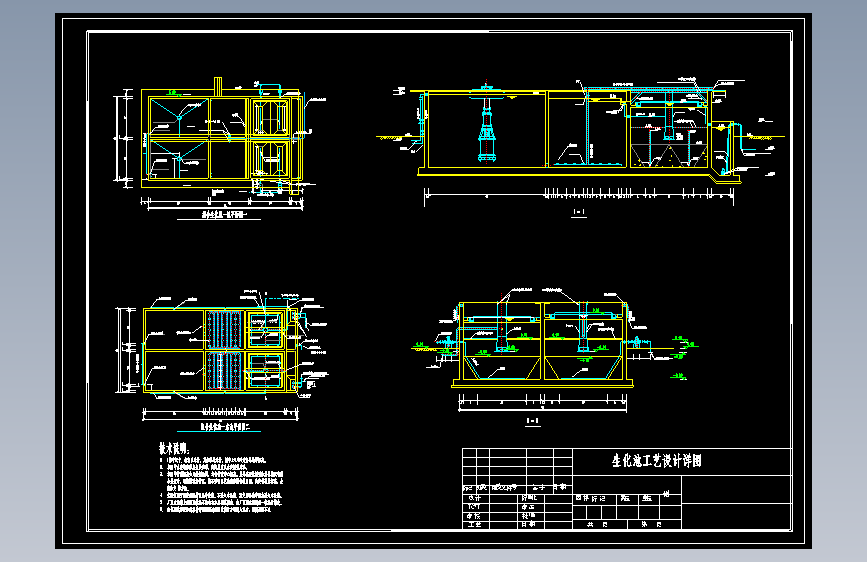Click technical note item 1 text line
The height and width of the screenshot is (562, 867).
[213, 460]
